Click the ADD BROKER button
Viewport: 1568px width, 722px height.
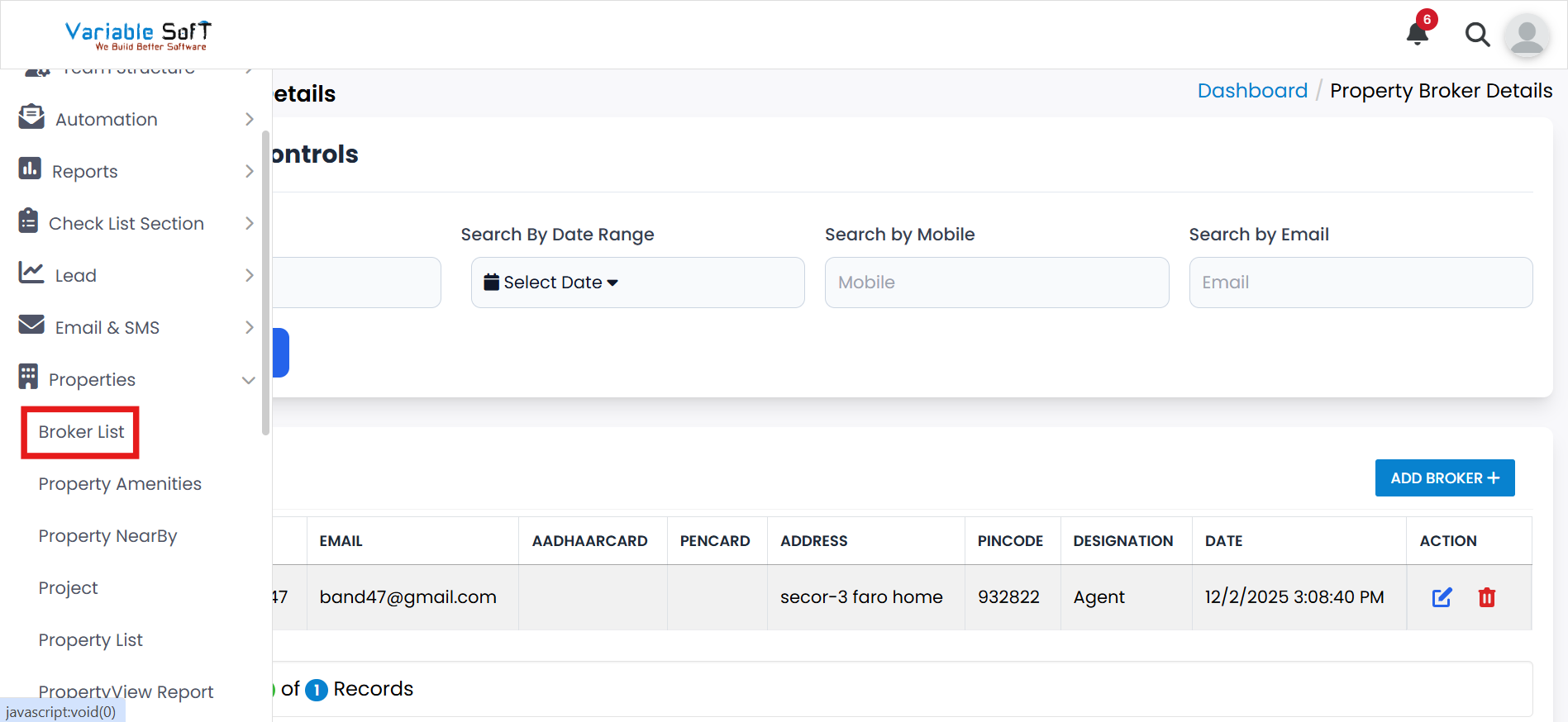tap(1444, 478)
